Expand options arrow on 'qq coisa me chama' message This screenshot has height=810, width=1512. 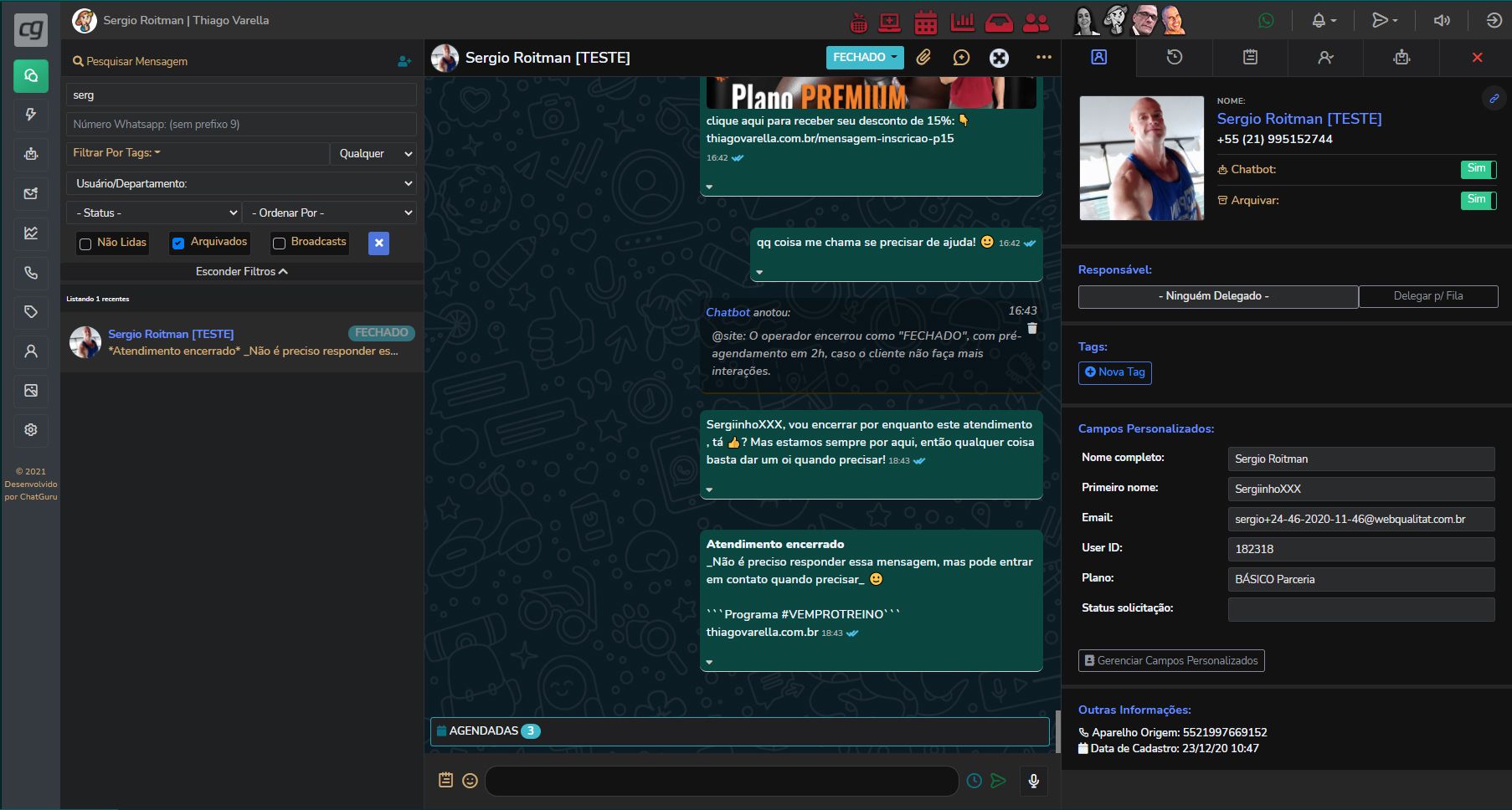[759, 272]
